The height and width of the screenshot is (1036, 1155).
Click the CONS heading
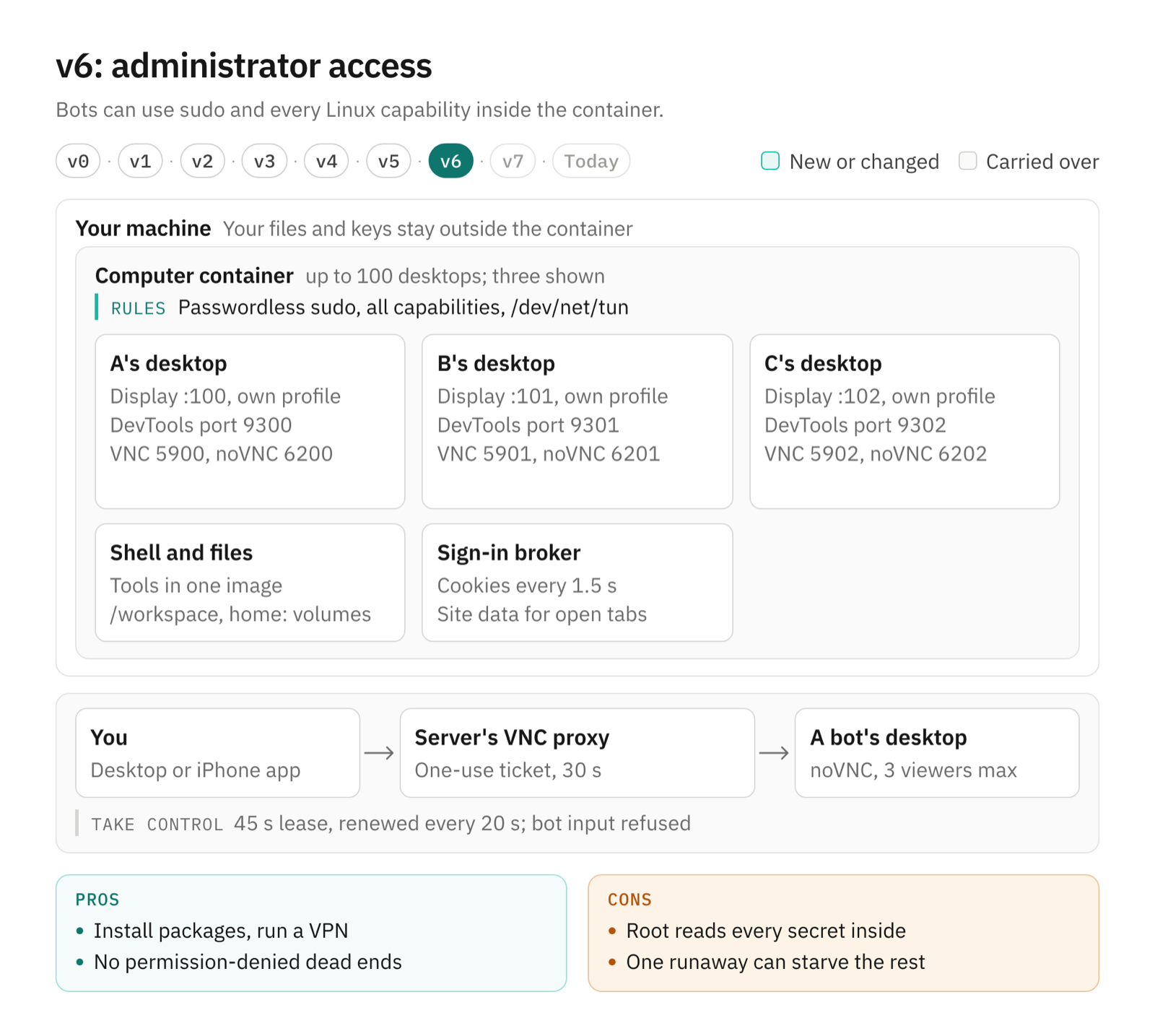(629, 900)
